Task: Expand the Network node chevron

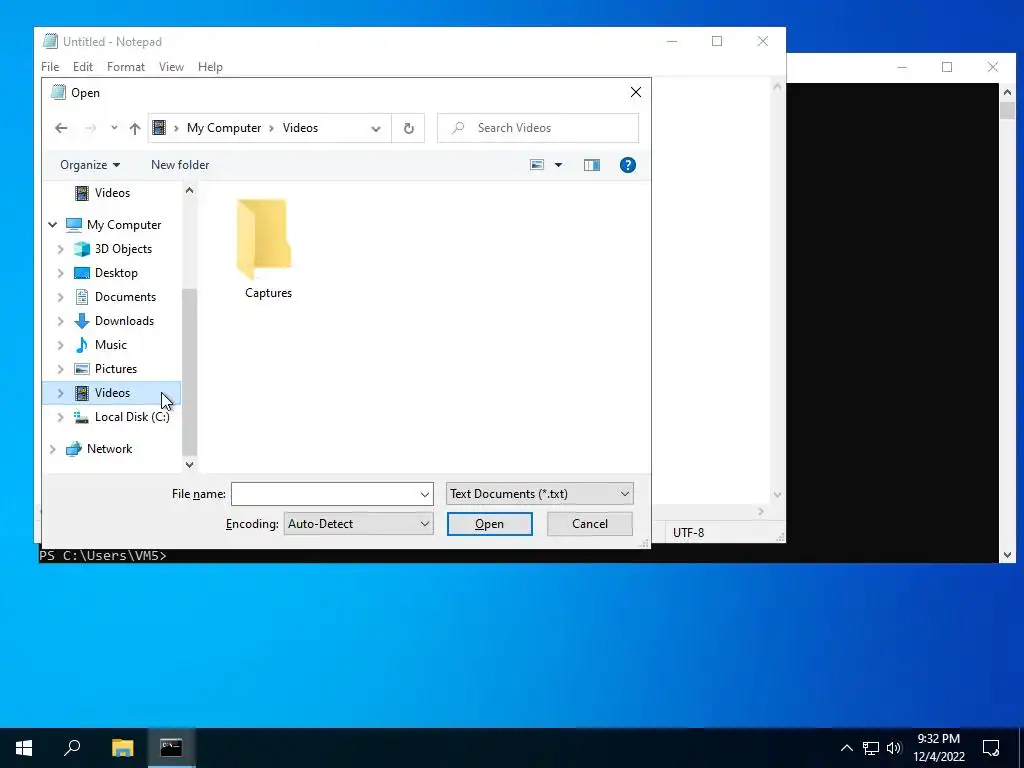Action: 52,449
